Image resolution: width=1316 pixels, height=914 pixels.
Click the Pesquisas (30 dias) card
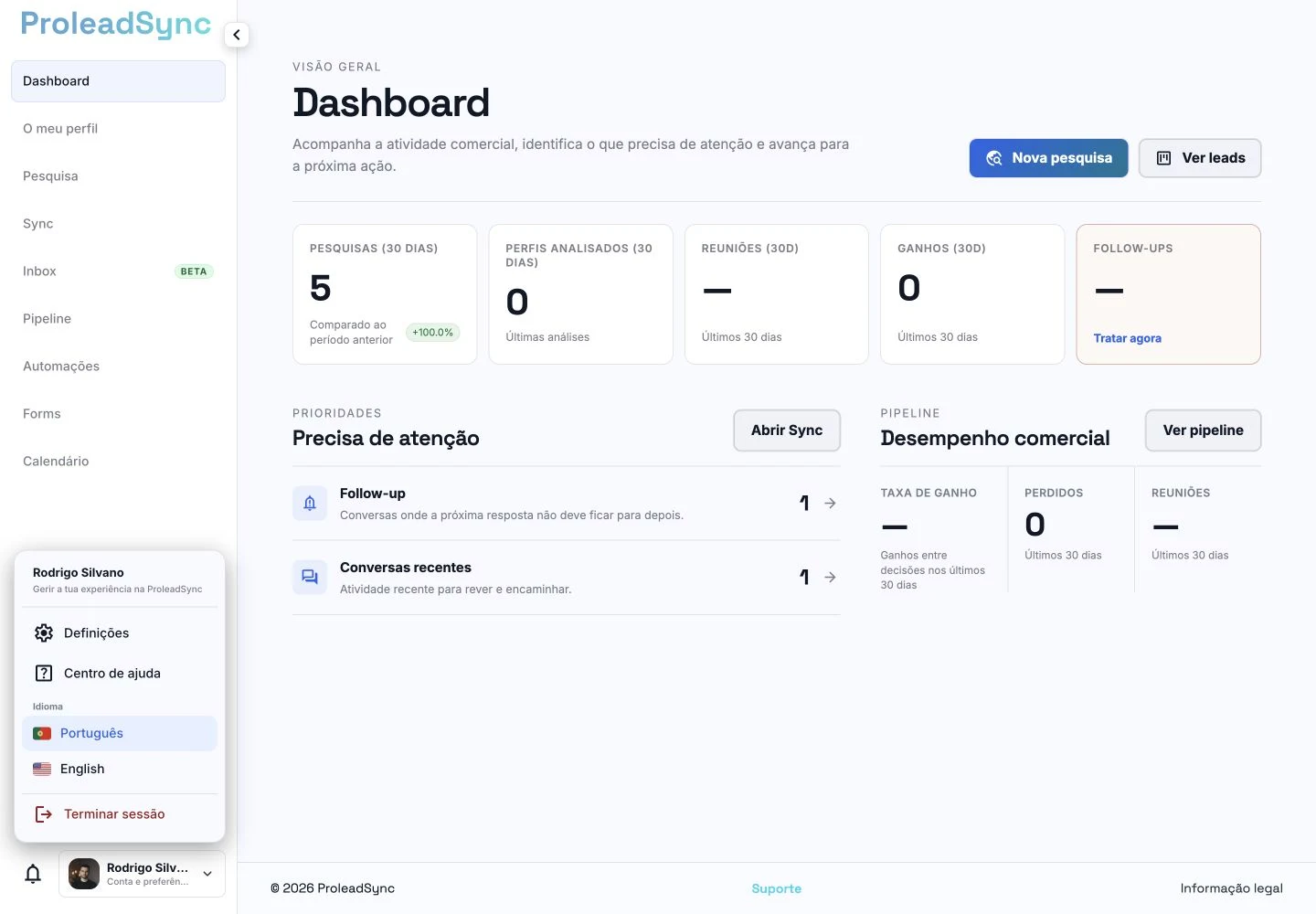(385, 294)
